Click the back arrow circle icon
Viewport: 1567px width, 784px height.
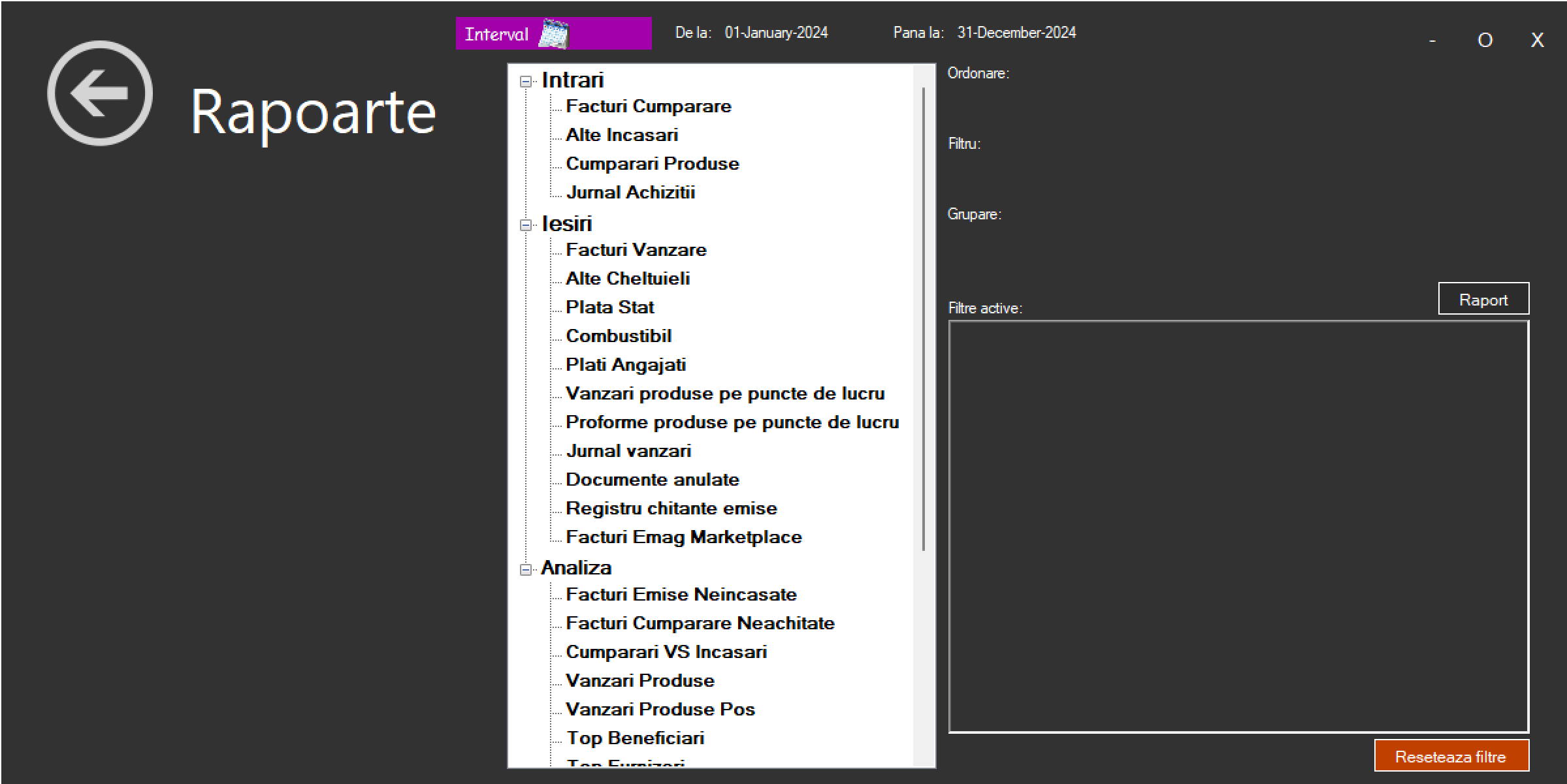(100, 93)
